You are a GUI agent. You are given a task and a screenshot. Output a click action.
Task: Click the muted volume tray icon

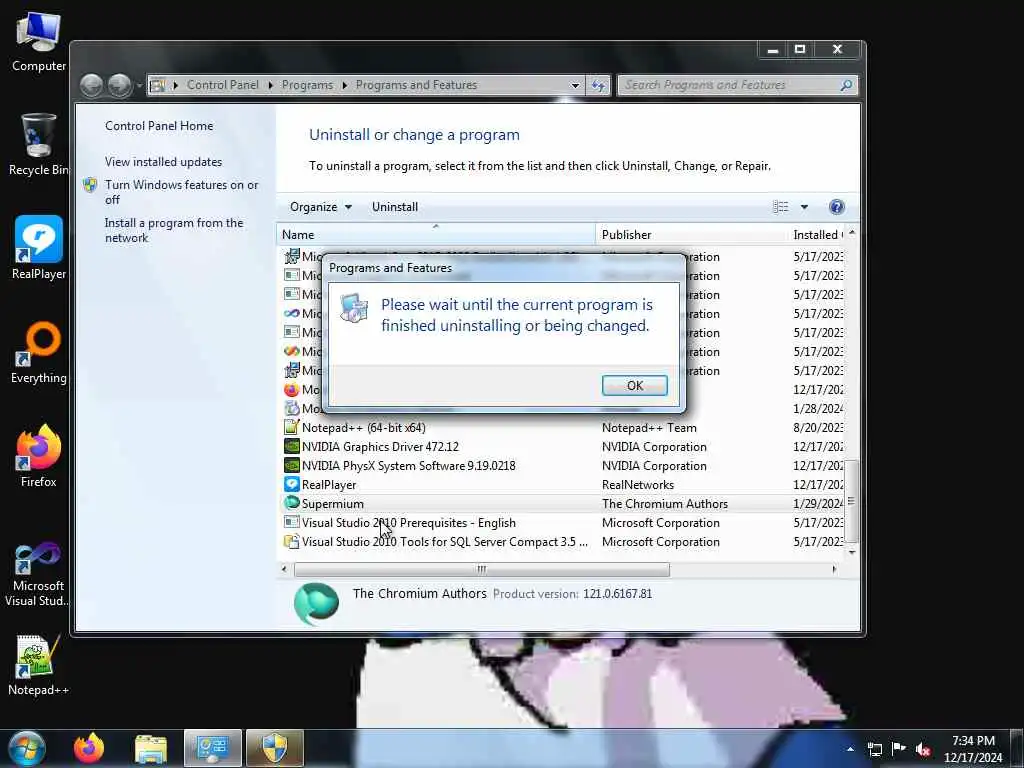(923, 749)
